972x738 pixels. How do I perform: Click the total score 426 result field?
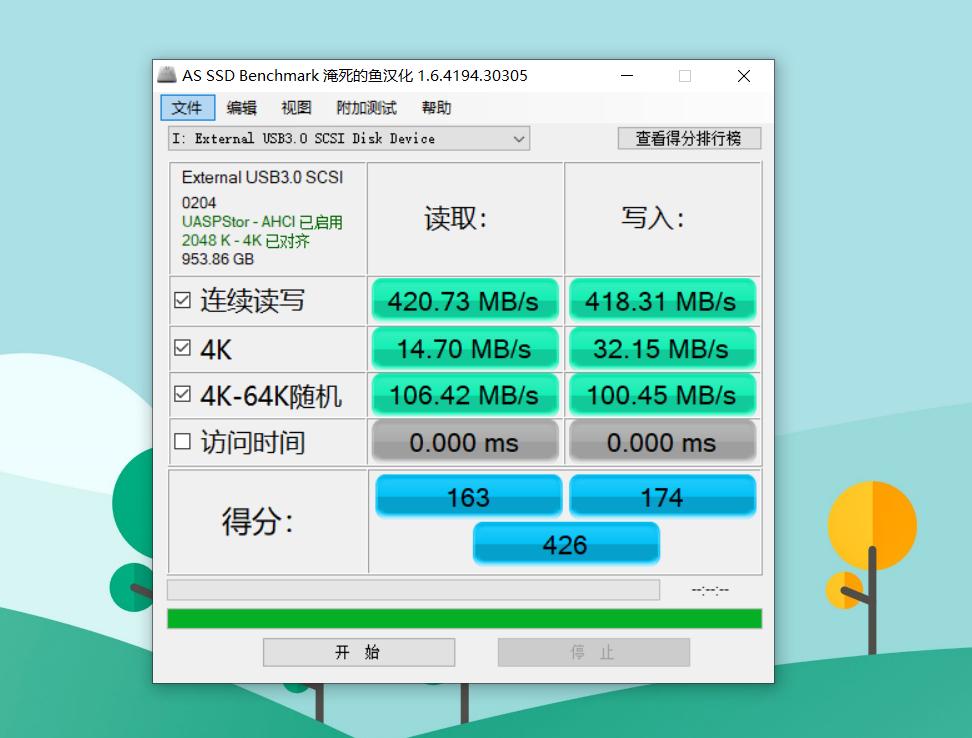[566, 544]
